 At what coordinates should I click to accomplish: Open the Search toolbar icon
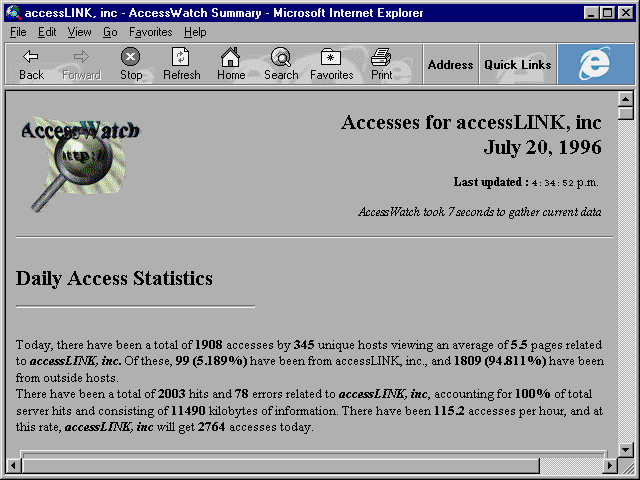(x=281, y=57)
